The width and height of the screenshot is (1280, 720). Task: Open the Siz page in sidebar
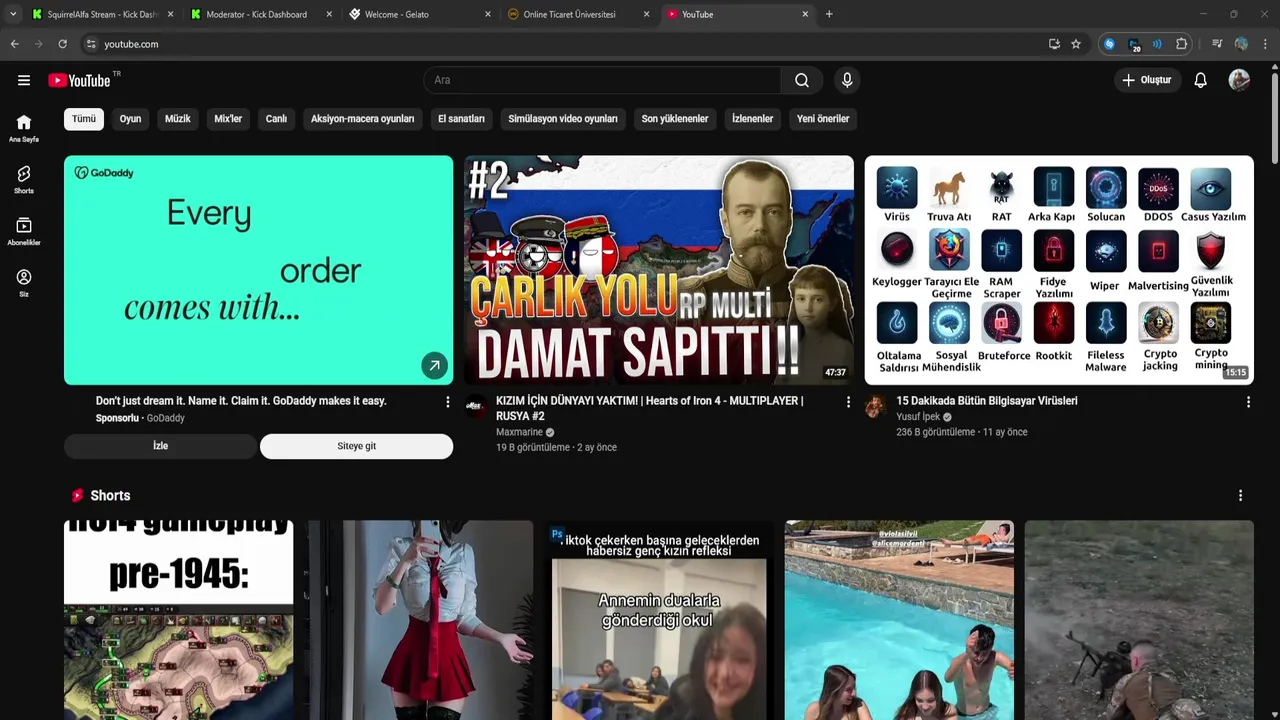coord(24,283)
